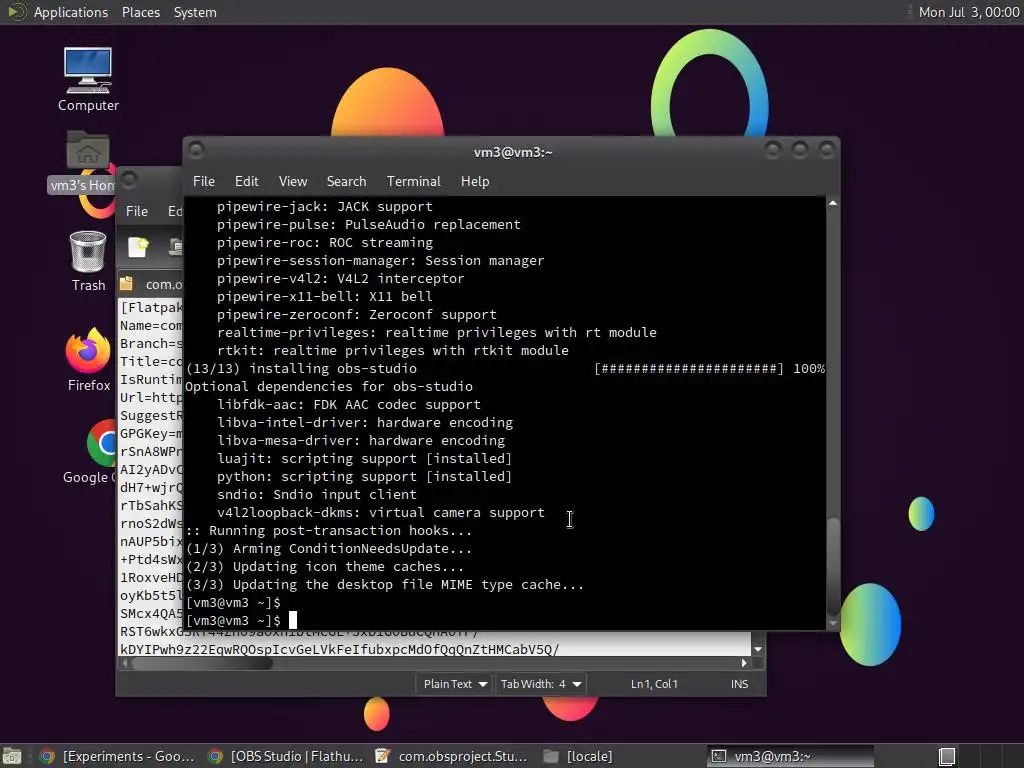Image resolution: width=1024 pixels, height=768 pixels.
Task: Open the Trash desktop icon
Action: (88, 261)
